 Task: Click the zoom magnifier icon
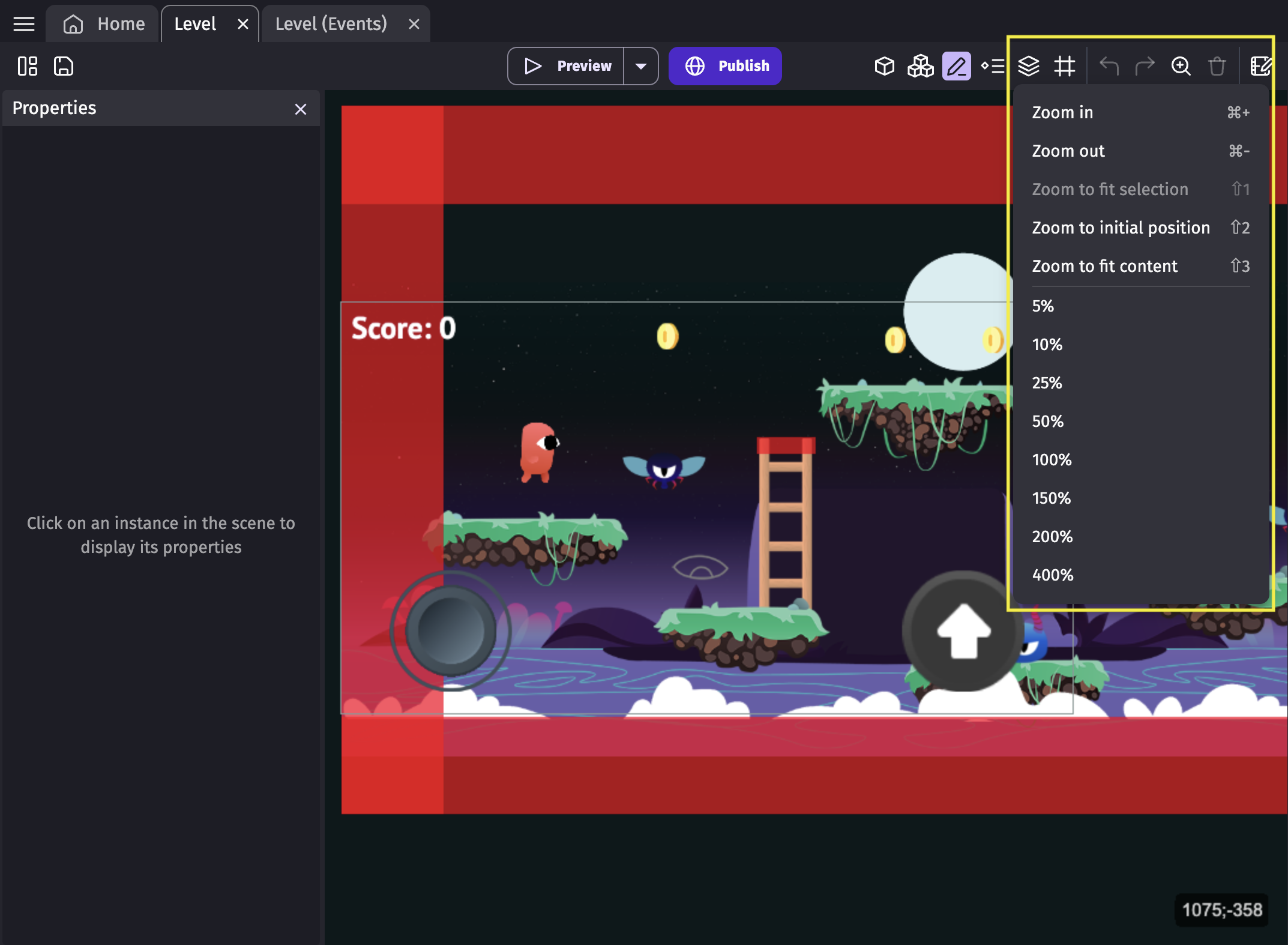point(1181,66)
